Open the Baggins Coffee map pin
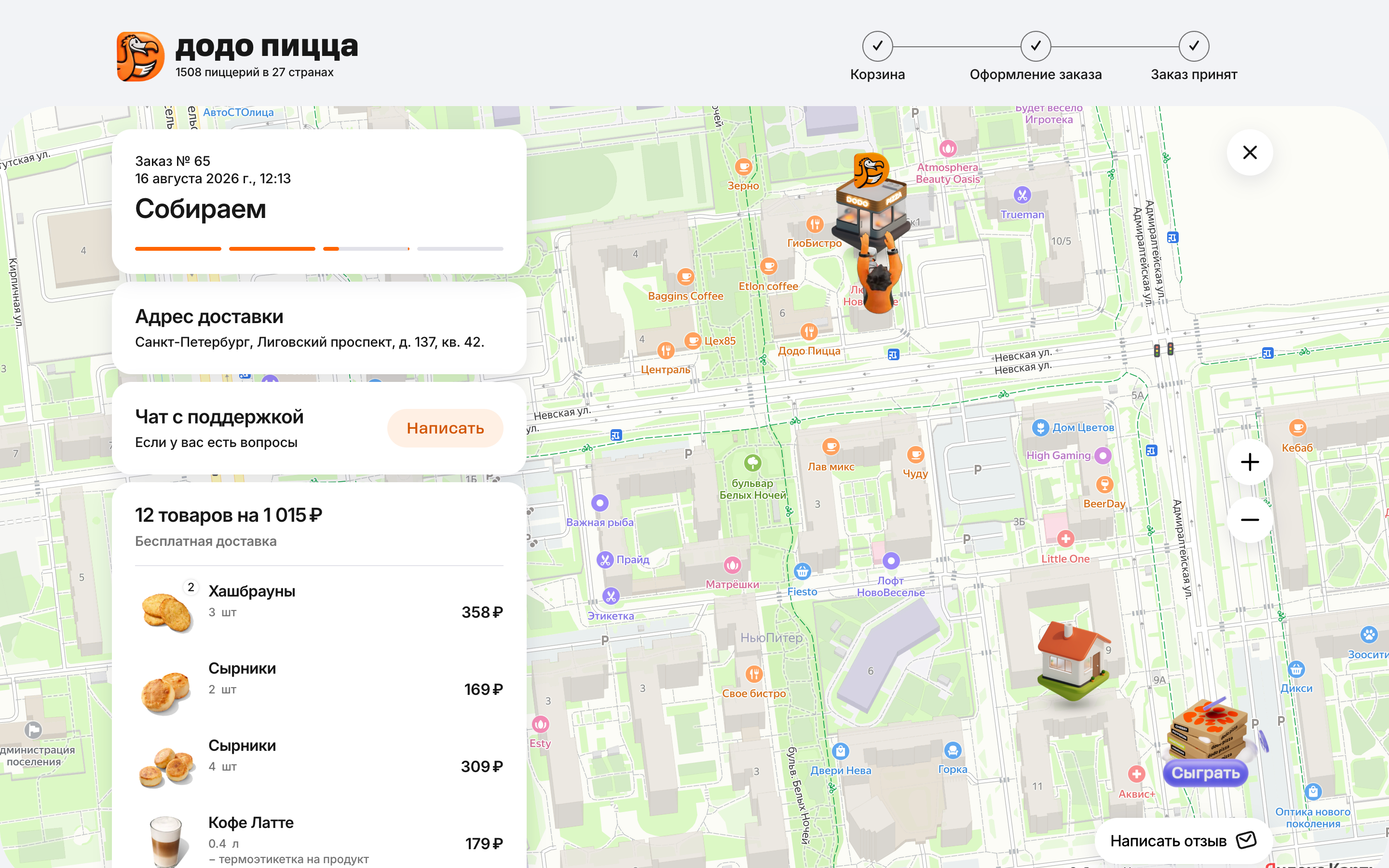The image size is (1389, 868). [x=685, y=277]
